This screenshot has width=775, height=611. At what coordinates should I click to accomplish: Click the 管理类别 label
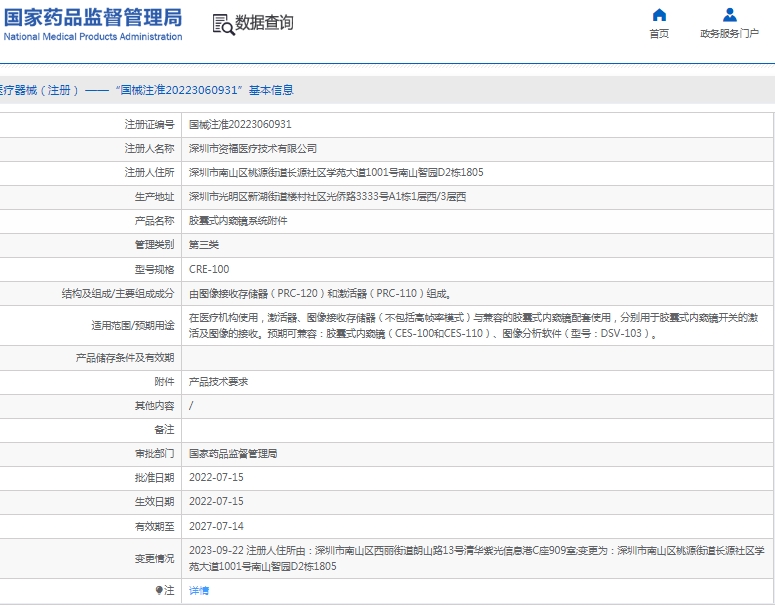[x=154, y=245]
